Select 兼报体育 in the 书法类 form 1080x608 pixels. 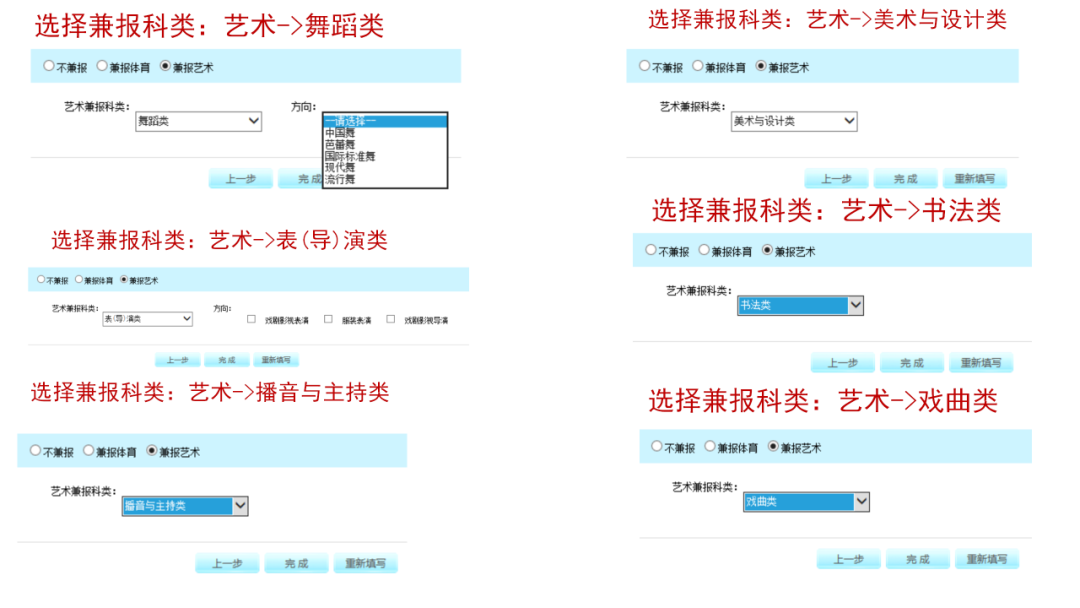tap(704, 250)
